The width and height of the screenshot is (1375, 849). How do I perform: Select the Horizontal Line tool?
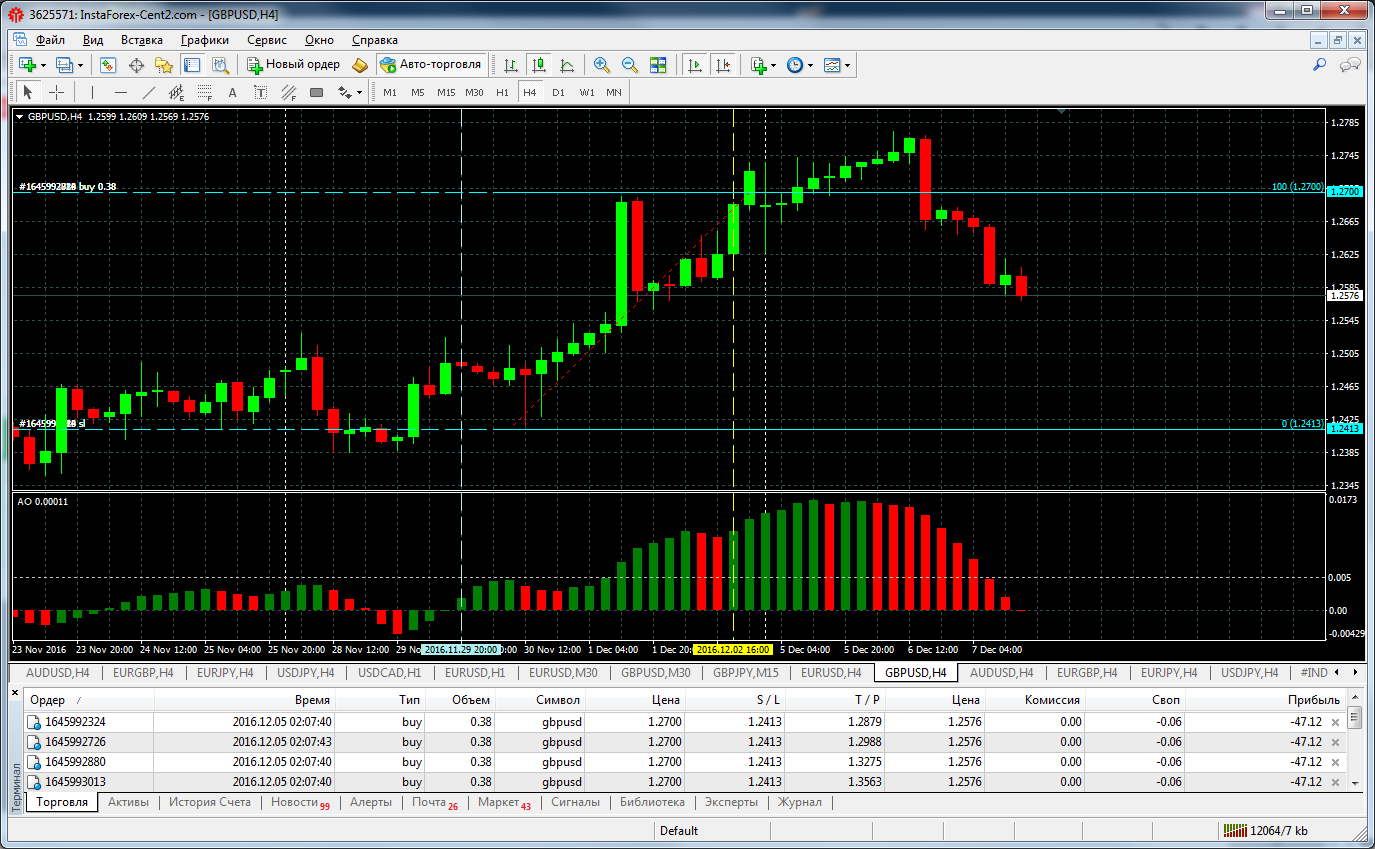coord(121,92)
